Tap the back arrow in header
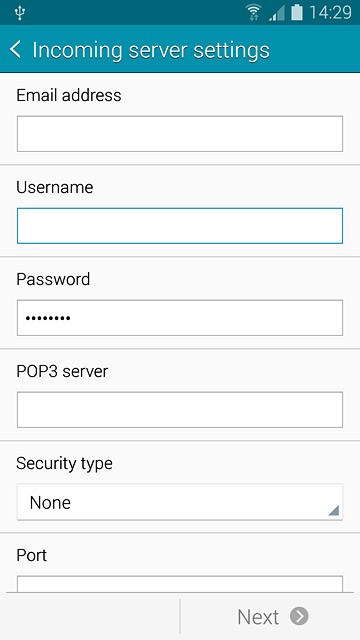This screenshot has height=640, width=360. [15, 49]
